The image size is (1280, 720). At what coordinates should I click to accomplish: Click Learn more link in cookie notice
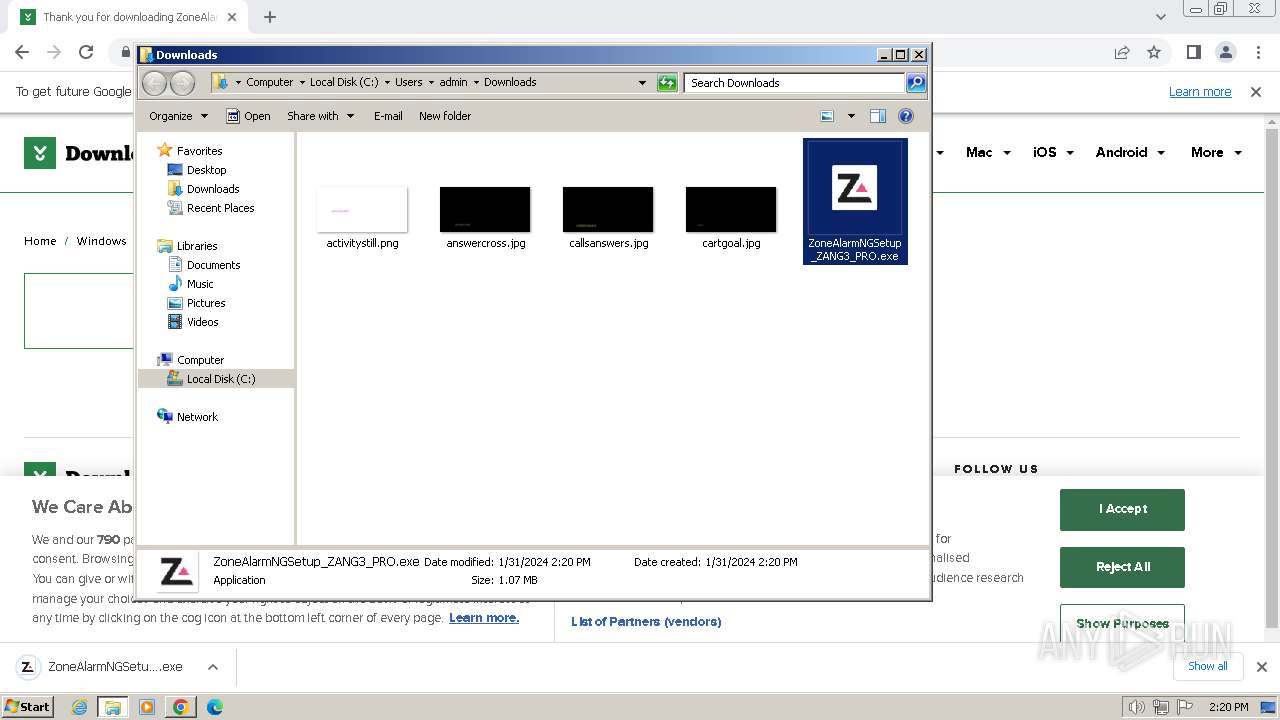484,618
